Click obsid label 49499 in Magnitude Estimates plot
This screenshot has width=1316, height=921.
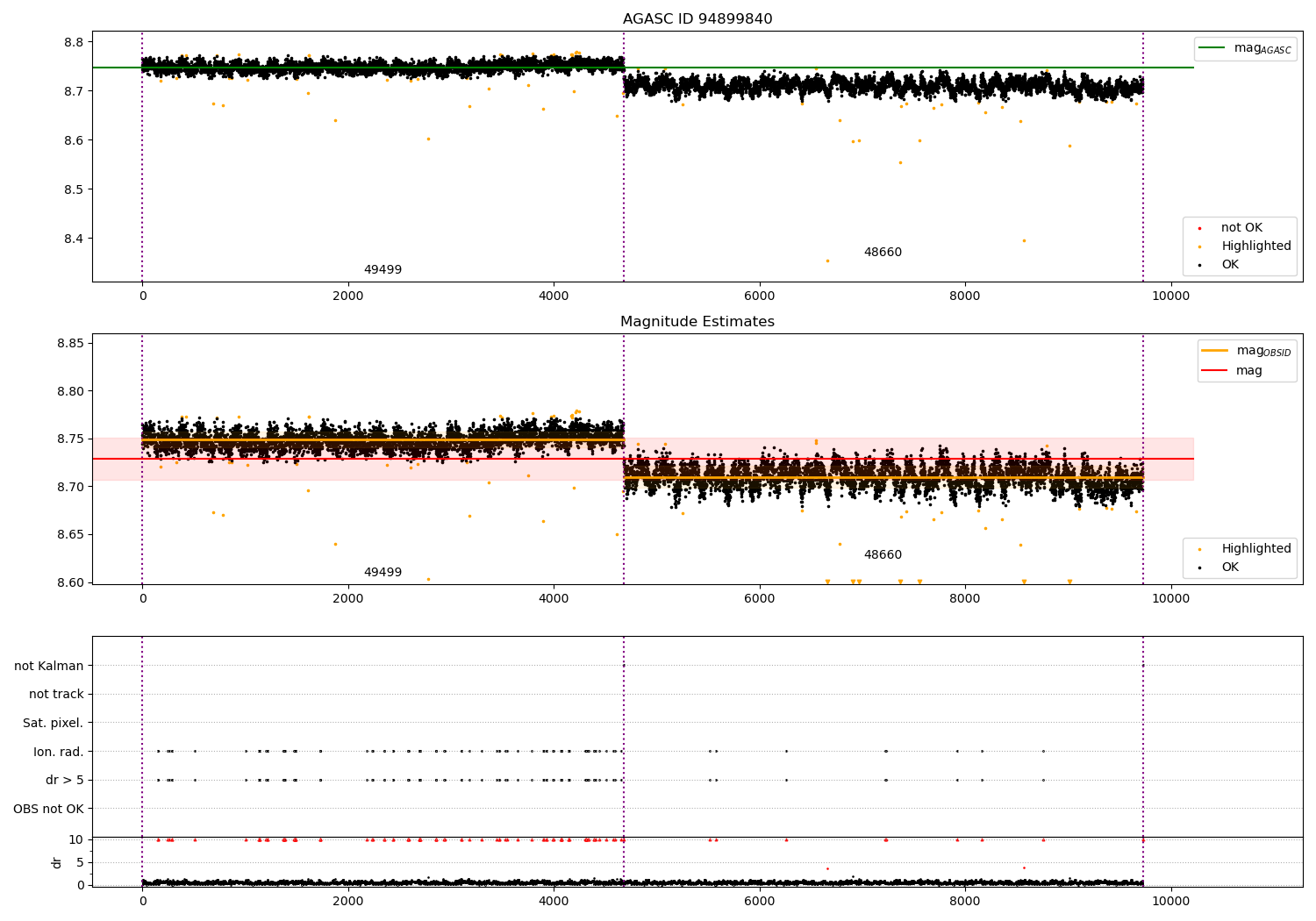click(383, 573)
